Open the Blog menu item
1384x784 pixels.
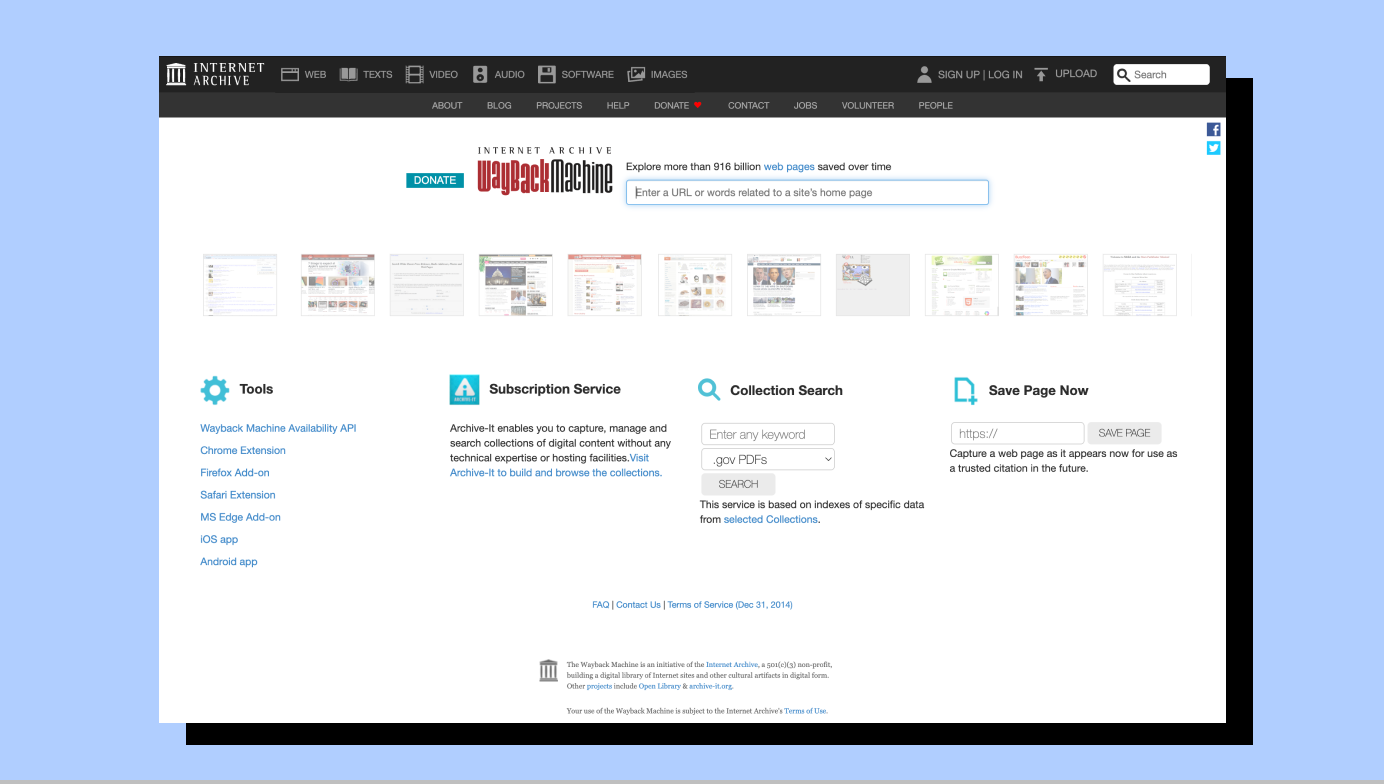coord(499,105)
